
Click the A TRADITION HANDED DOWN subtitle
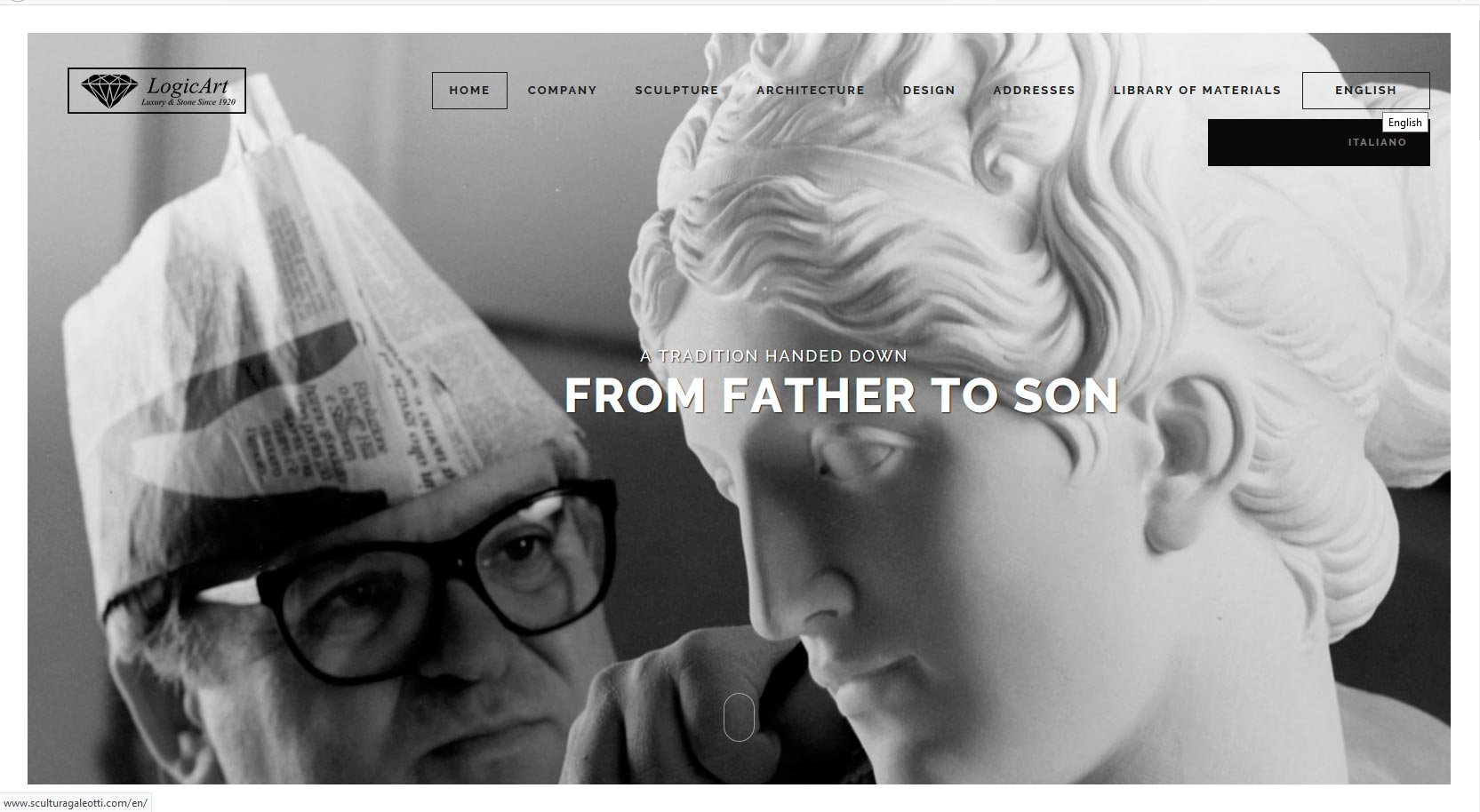(773, 355)
